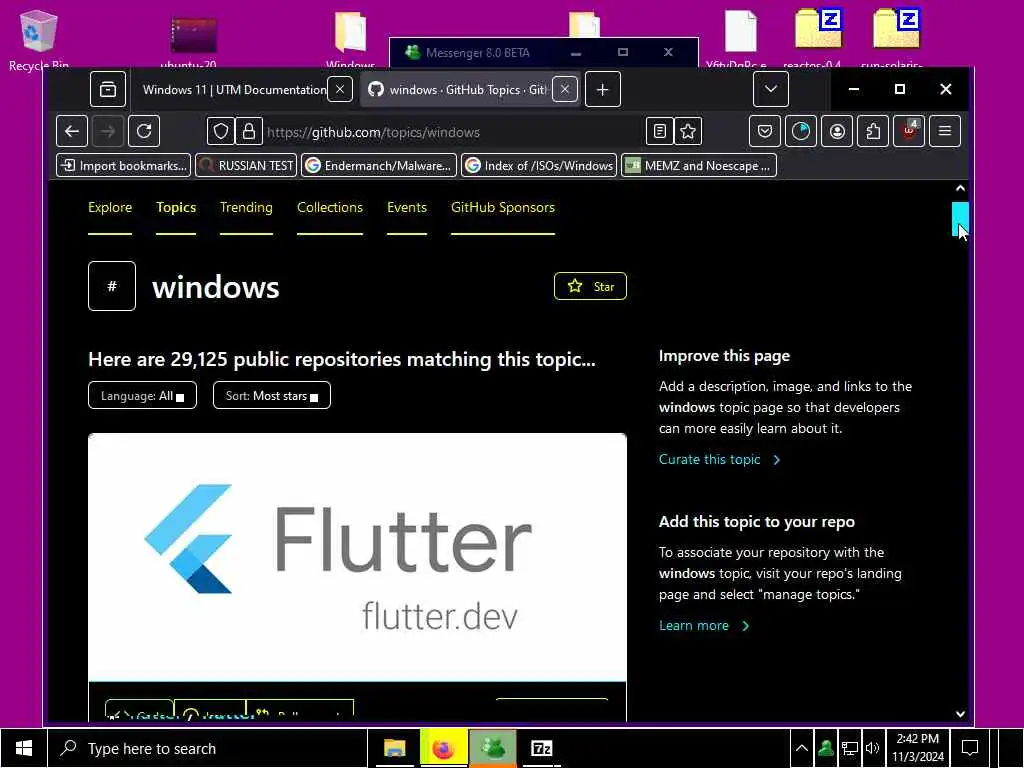Viewport: 1024px width, 768px height.
Task: Focus the Messenger 8.0 BETA window title
Action: (x=477, y=53)
